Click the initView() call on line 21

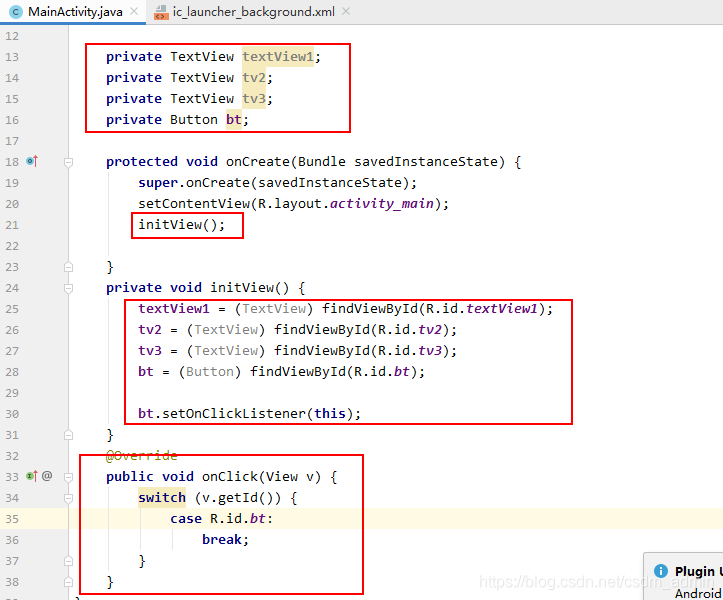coord(182,225)
